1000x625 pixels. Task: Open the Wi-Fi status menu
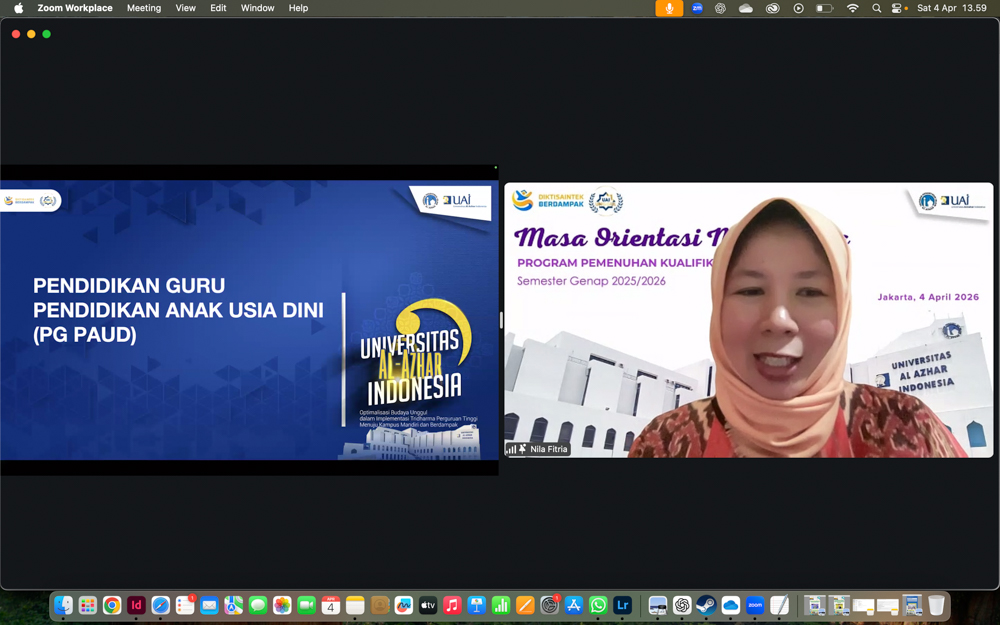click(x=852, y=8)
